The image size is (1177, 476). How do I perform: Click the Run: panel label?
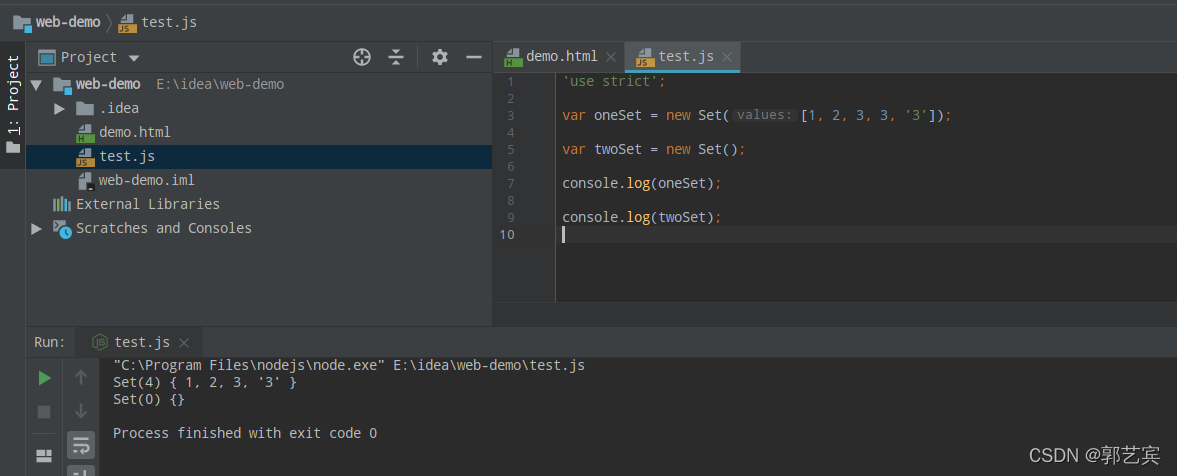[x=50, y=342]
